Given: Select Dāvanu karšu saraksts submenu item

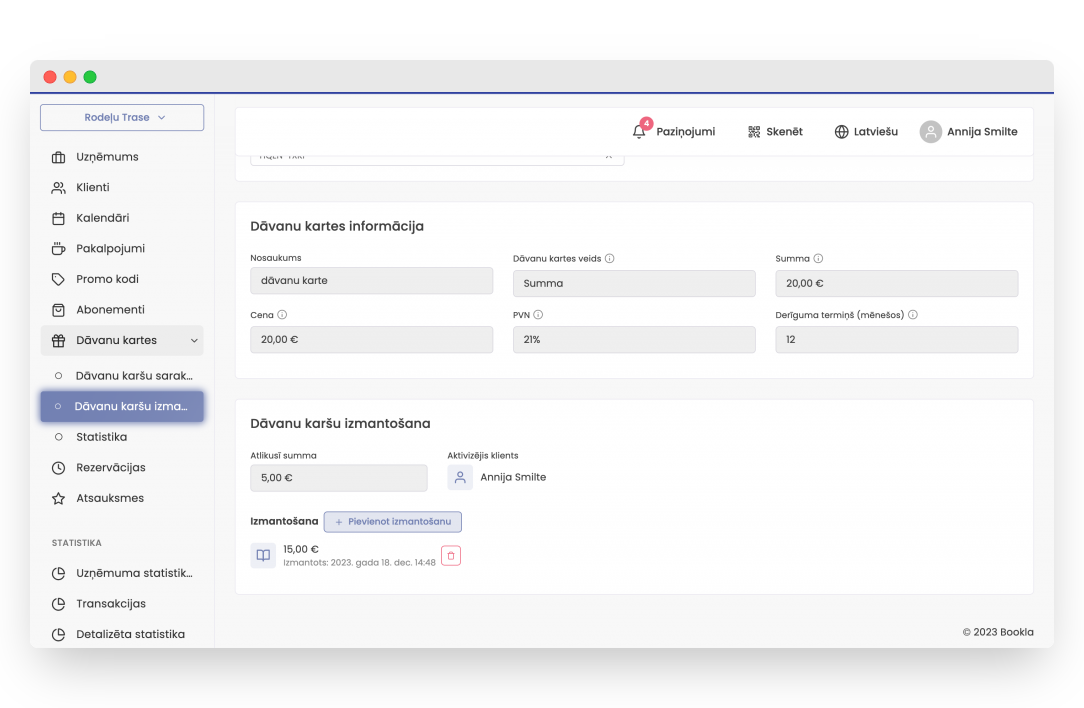Looking at the screenshot, I should click(x=133, y=376).
